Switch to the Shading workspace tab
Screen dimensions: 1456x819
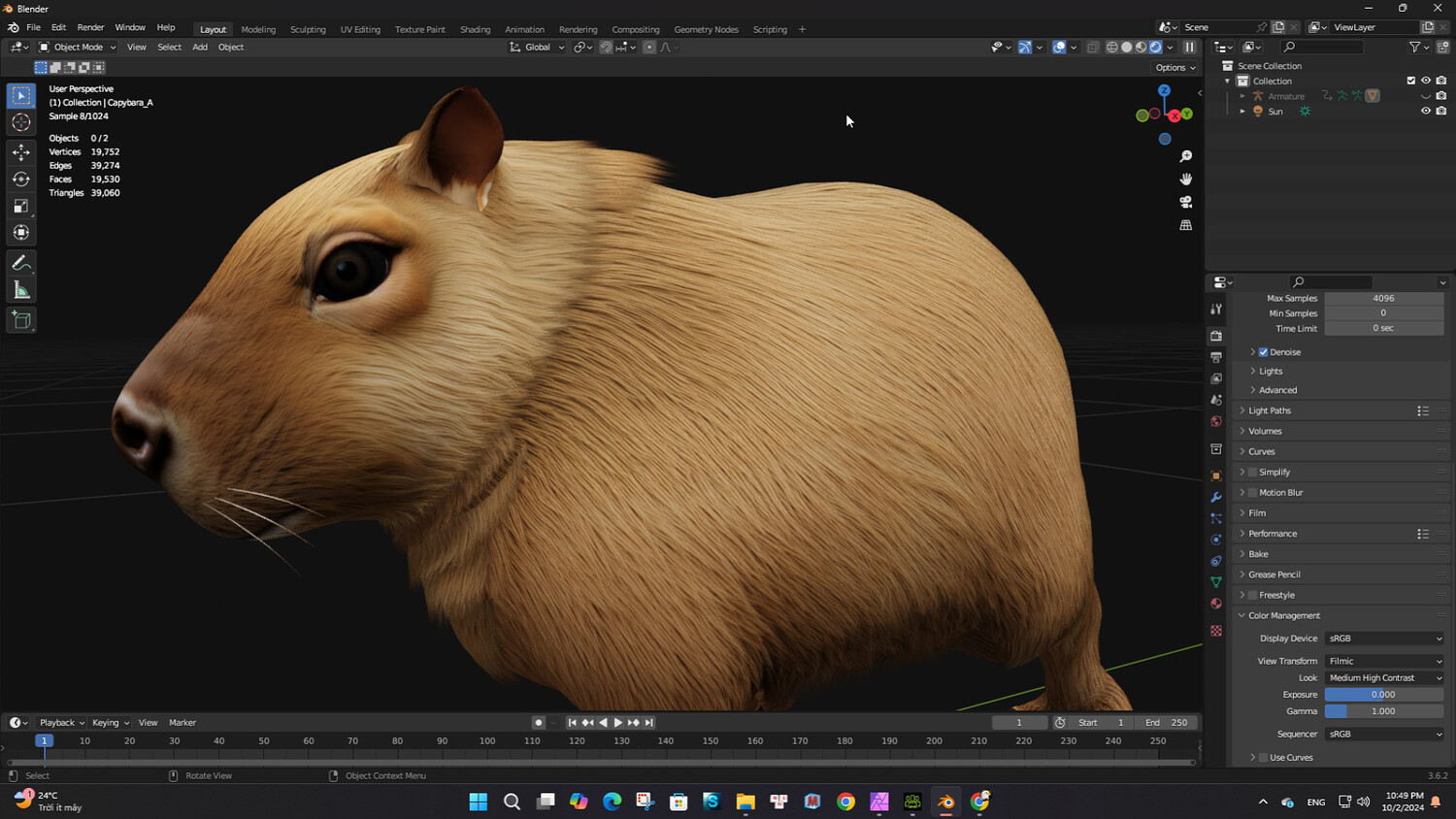click(475, 29)
